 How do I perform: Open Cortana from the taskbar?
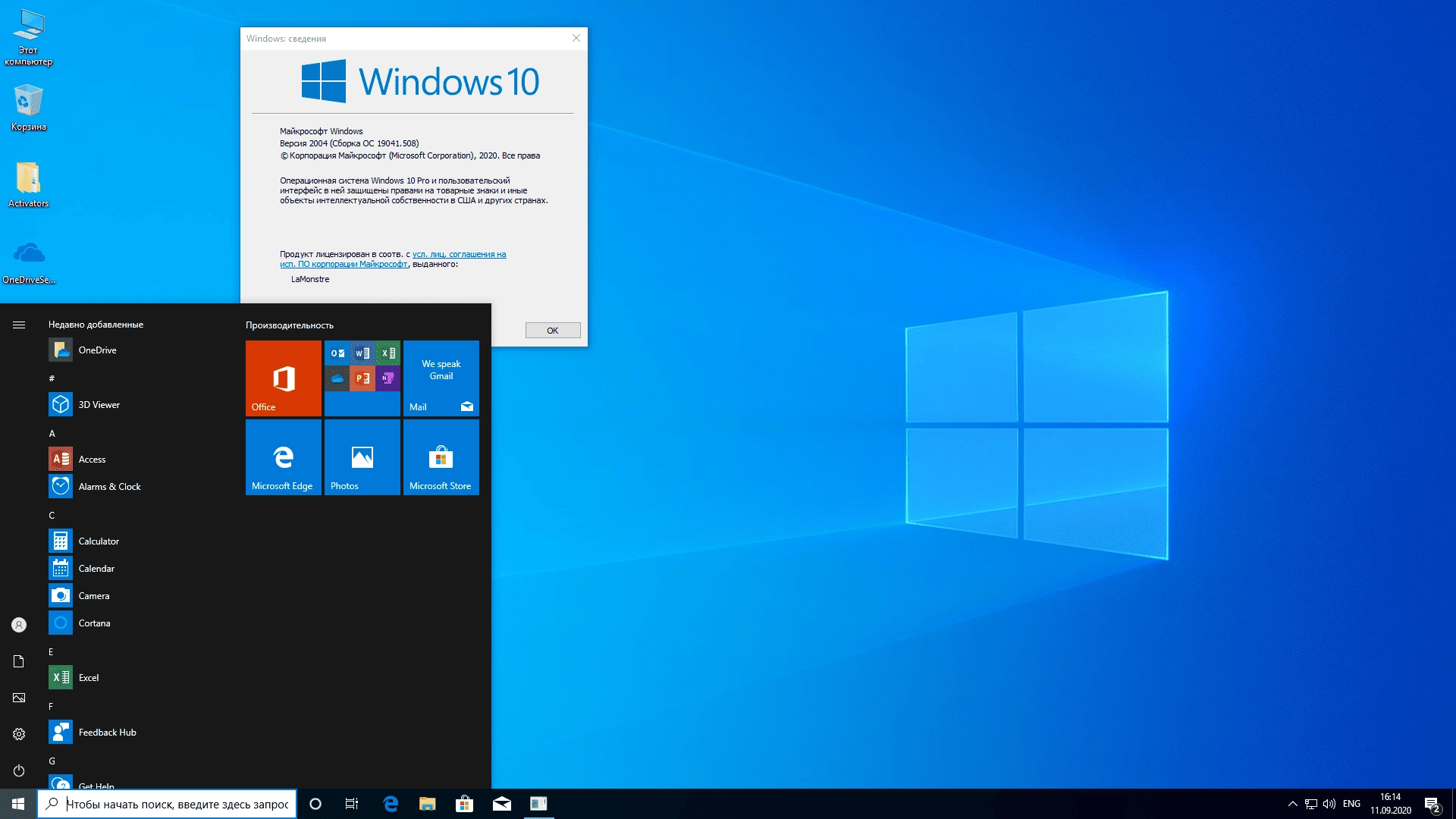pos(315,804)
